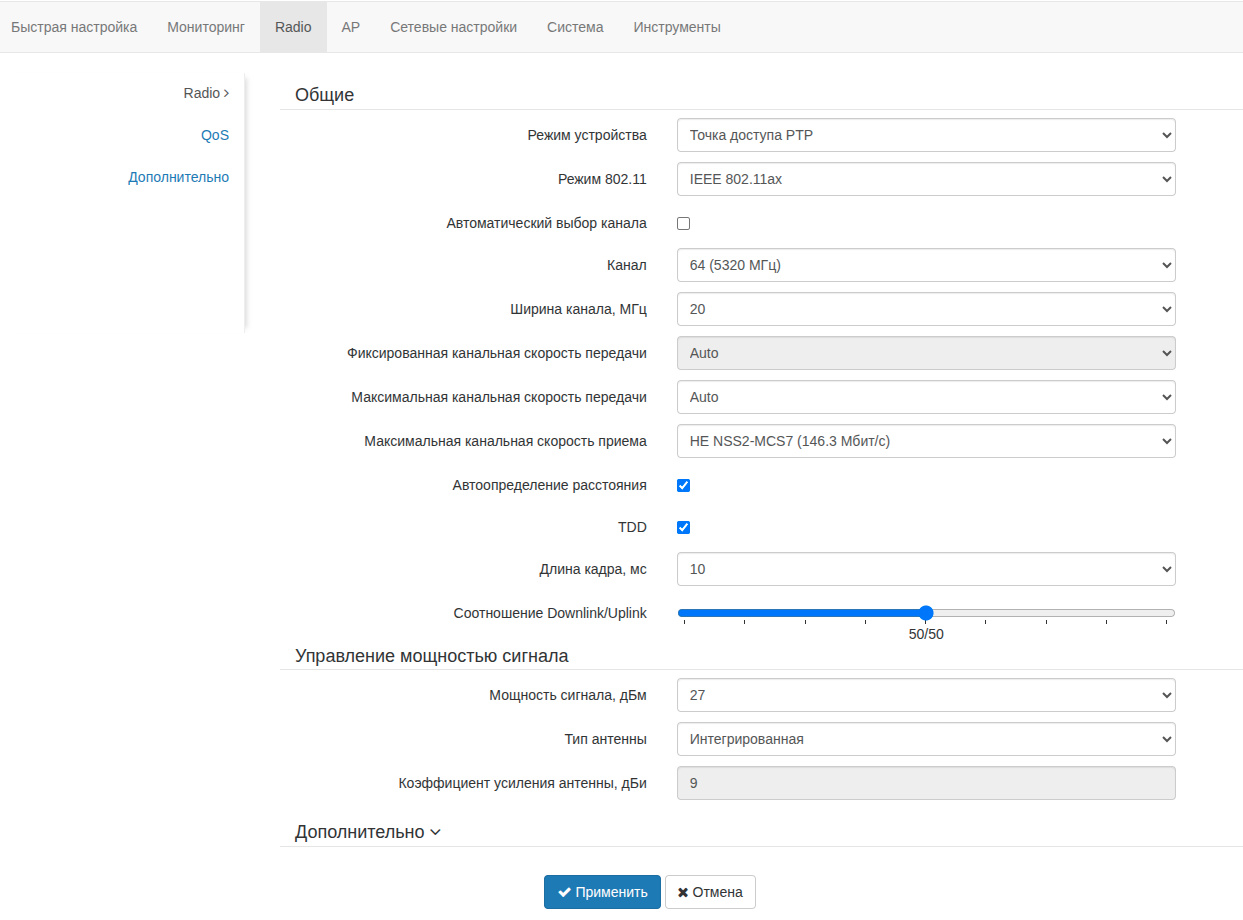1243x920 pixels.
Task: Open the Режим устройства dropdown
Action: pos(925,136)
